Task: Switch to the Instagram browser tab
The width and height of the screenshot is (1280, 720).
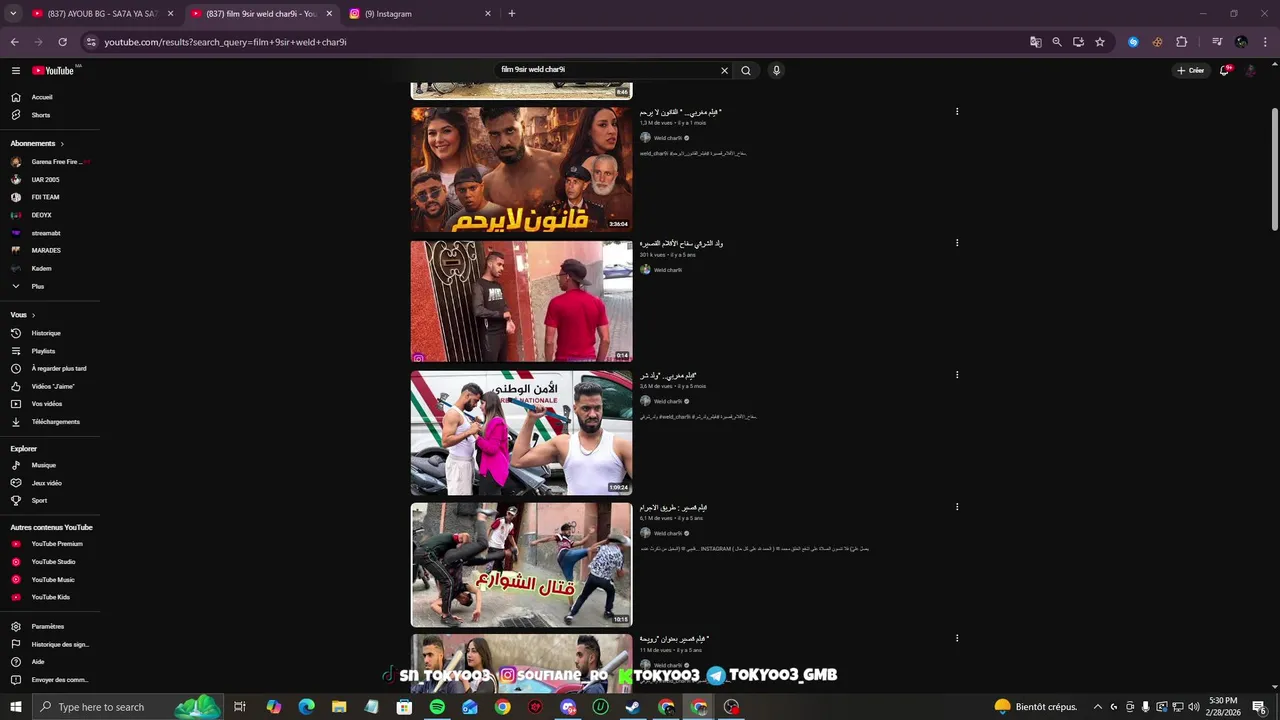Action: 420,14
